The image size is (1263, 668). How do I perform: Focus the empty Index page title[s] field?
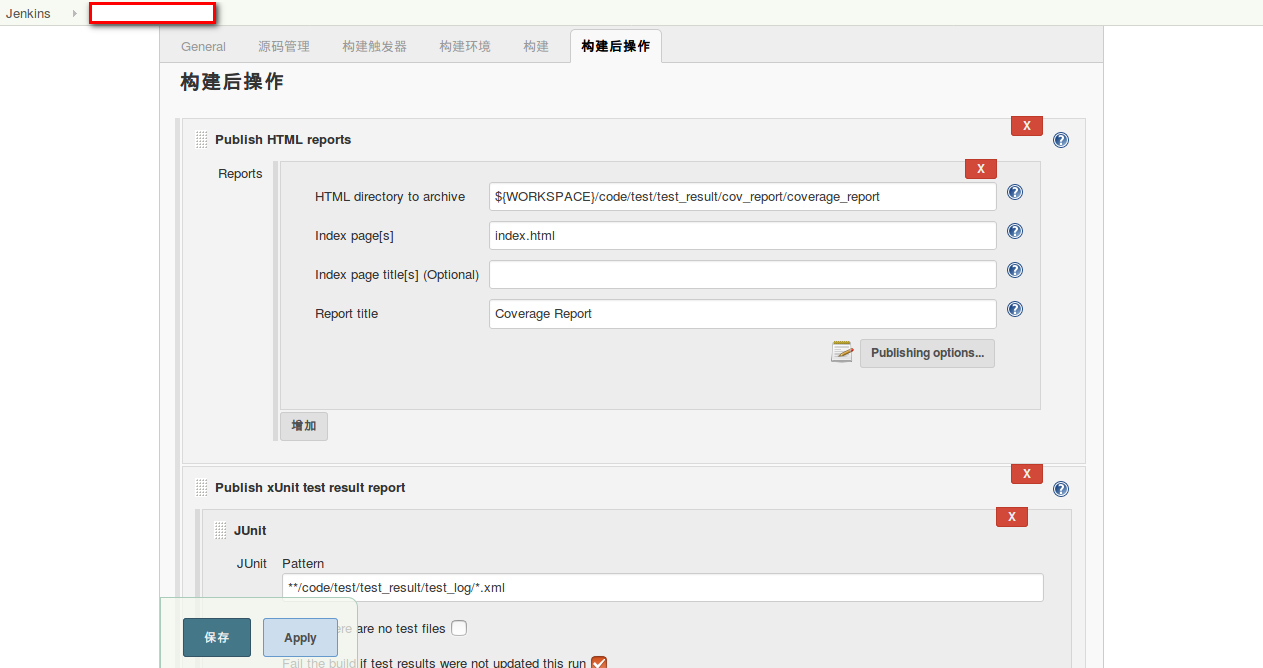pyautogui.click(x=743, y=275)
